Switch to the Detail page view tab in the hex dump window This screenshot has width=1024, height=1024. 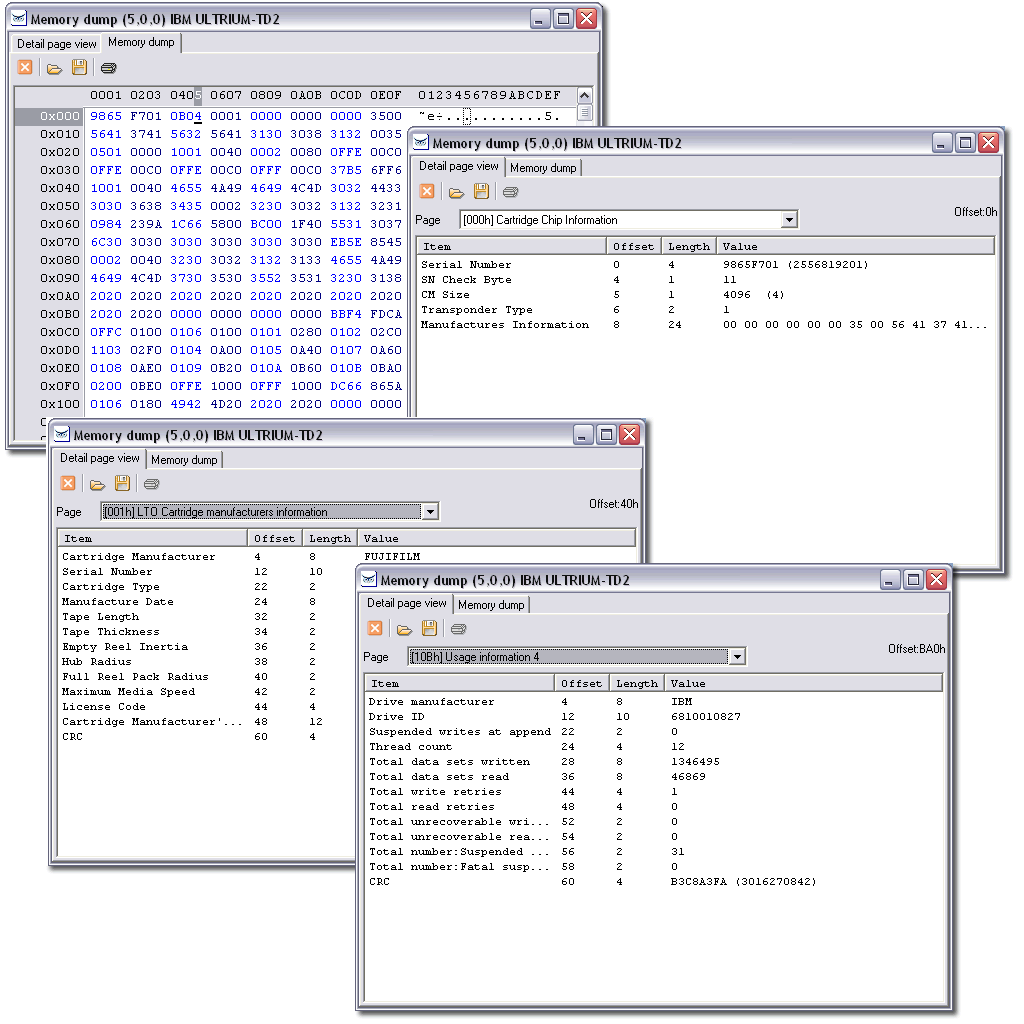[x=57, y=44]
